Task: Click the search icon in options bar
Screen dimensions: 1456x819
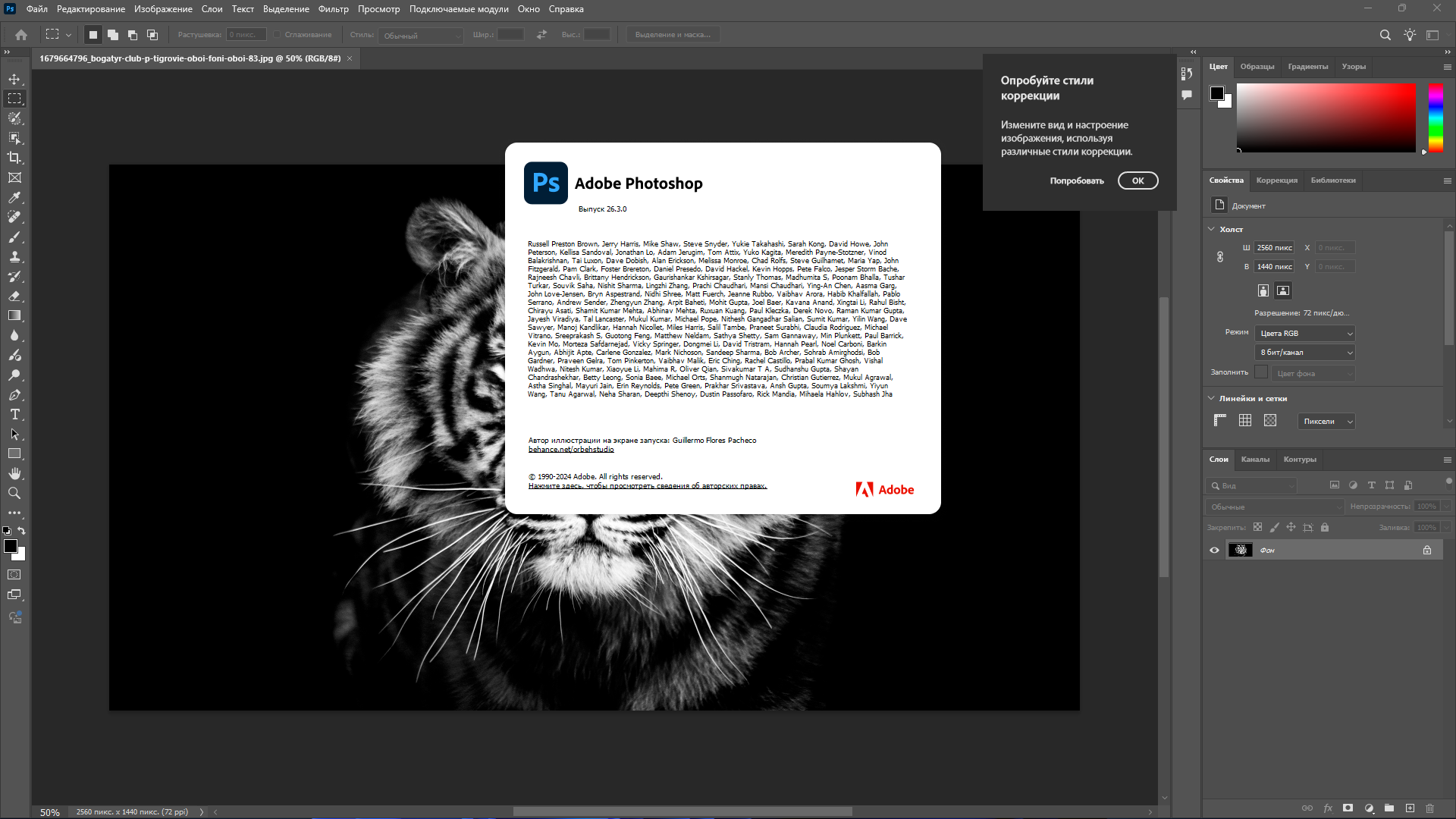Action: point(1385,35)
